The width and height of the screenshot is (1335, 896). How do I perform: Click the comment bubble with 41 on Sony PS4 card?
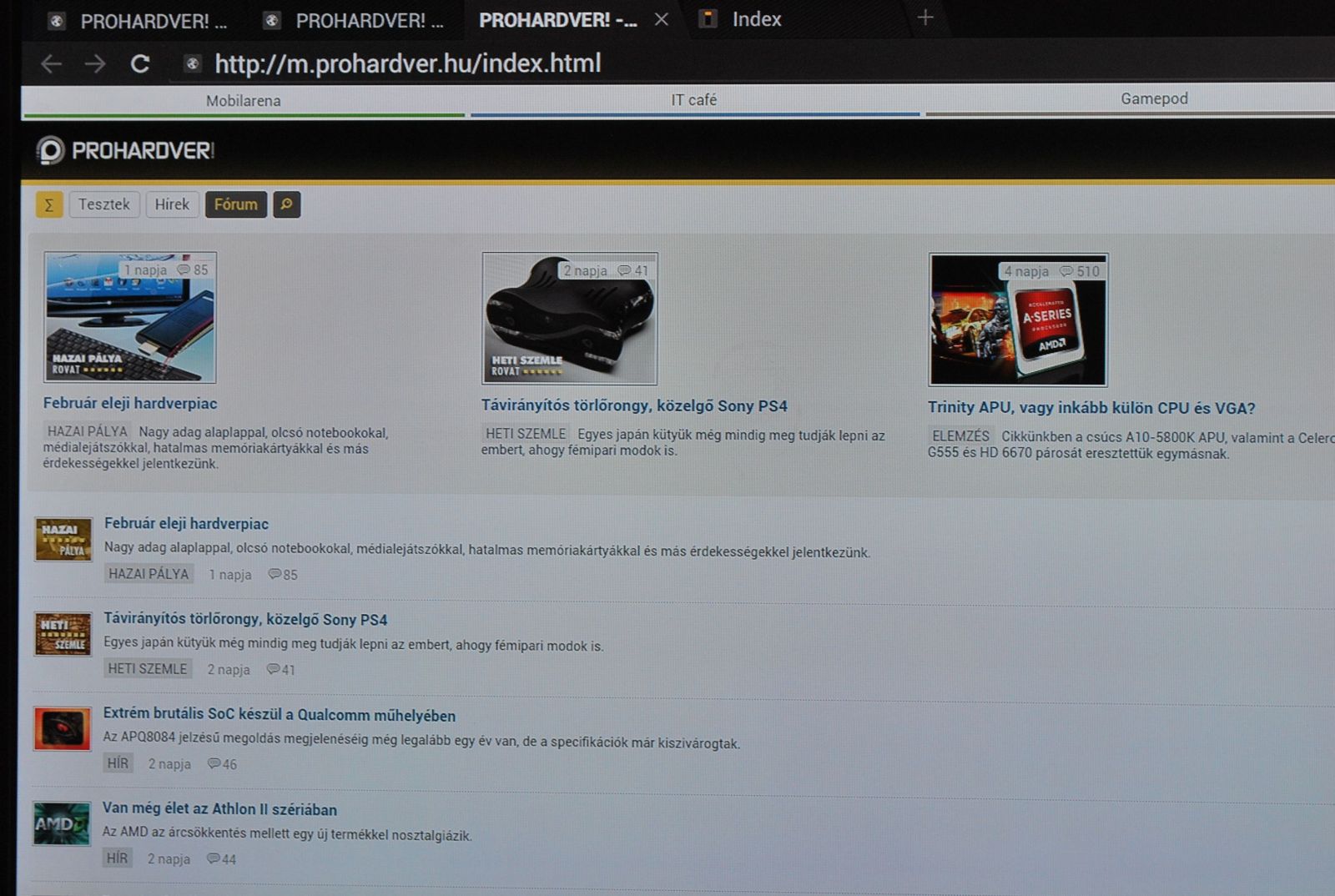[633, 271]
